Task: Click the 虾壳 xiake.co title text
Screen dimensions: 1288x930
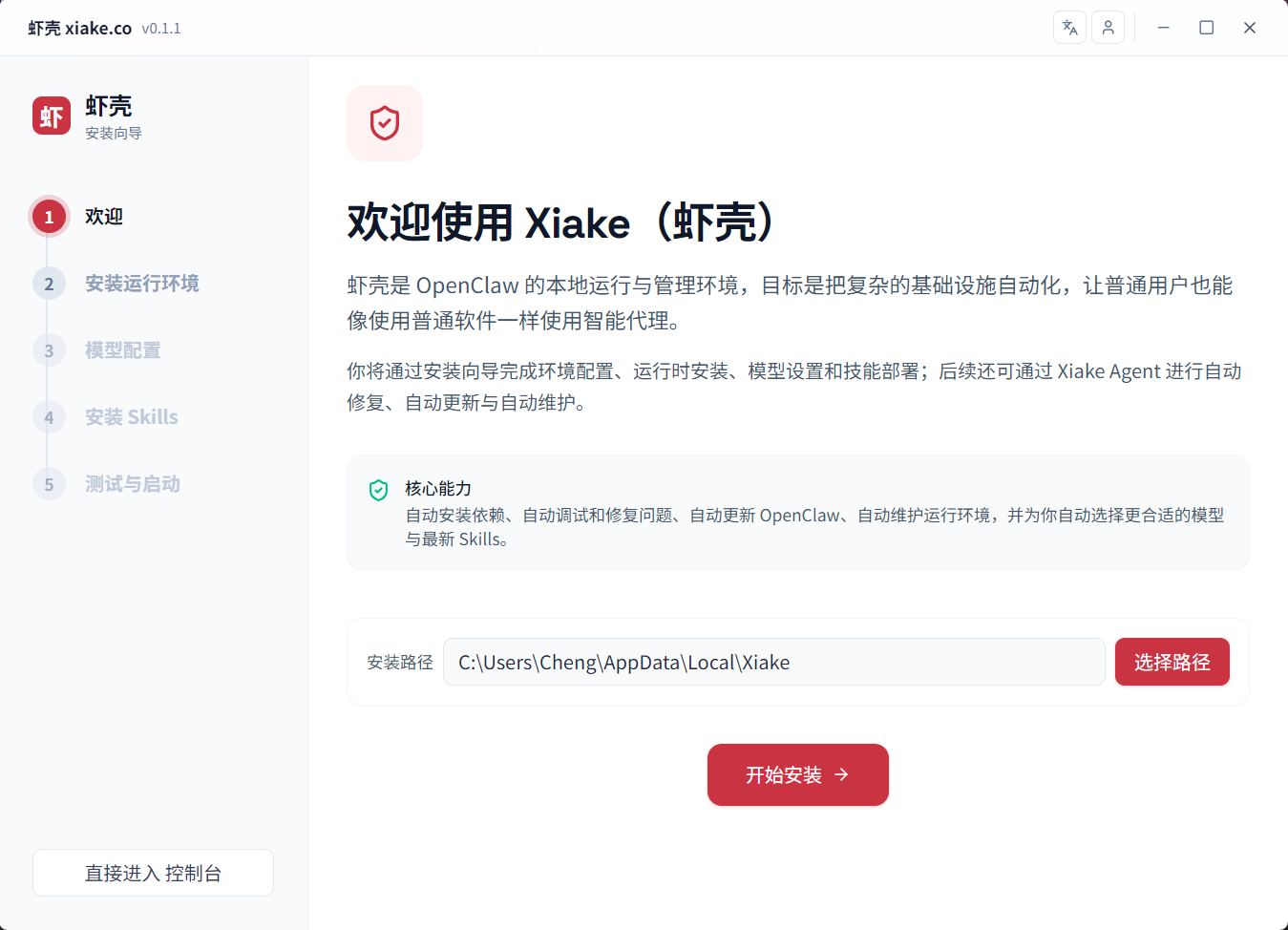Action: click(x=80, y=29)
